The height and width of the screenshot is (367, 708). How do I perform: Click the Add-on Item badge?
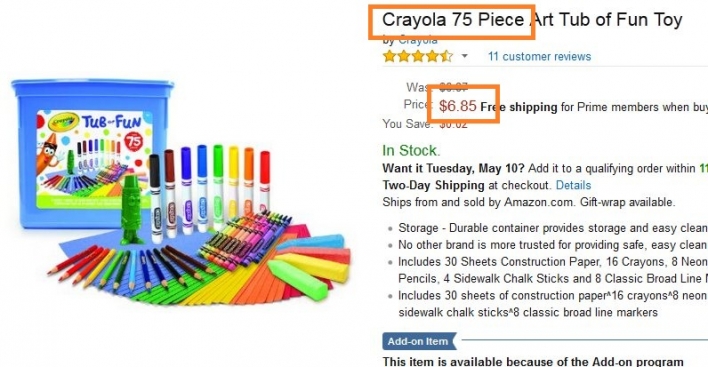tap(419, 341)
